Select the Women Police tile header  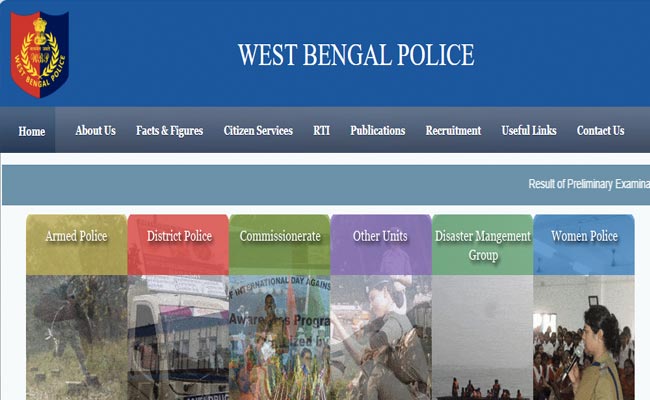584,245
